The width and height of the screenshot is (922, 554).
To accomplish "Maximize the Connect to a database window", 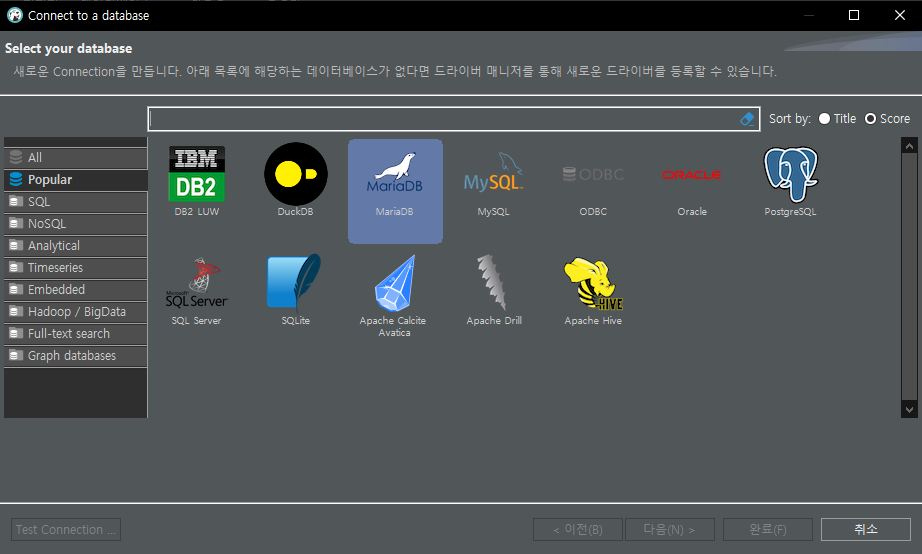I will click(x=854, y=15).
